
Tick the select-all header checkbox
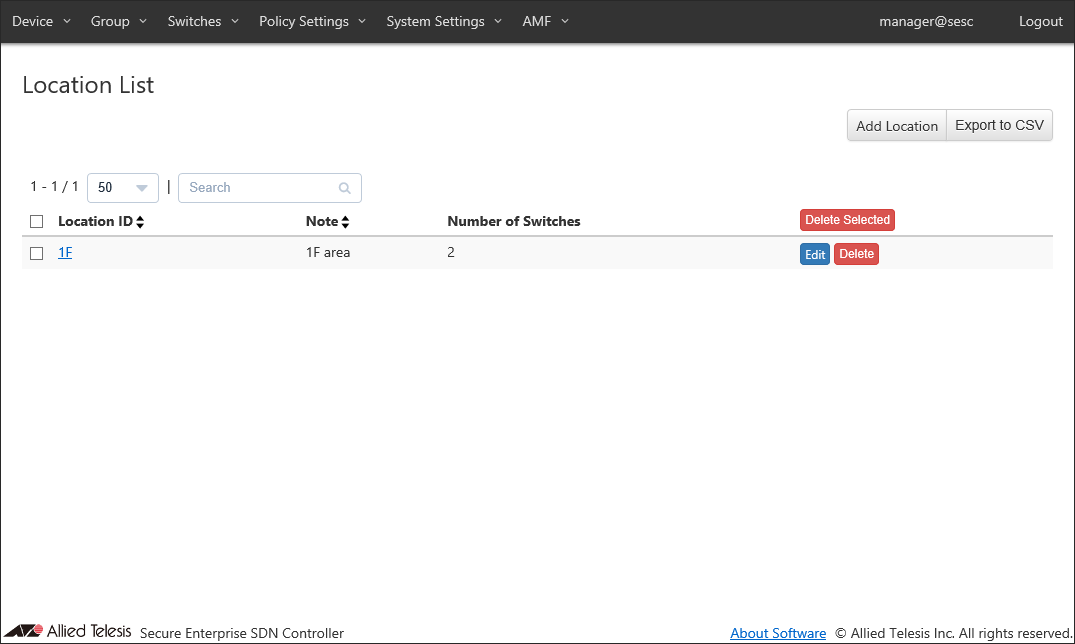(37, 221)
